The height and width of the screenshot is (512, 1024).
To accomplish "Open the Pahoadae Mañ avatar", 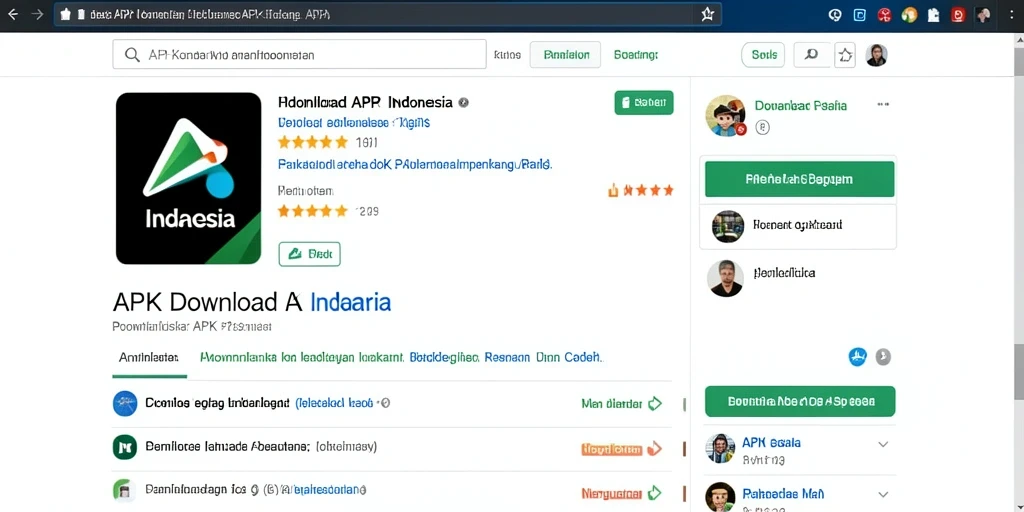I will 720,497.
